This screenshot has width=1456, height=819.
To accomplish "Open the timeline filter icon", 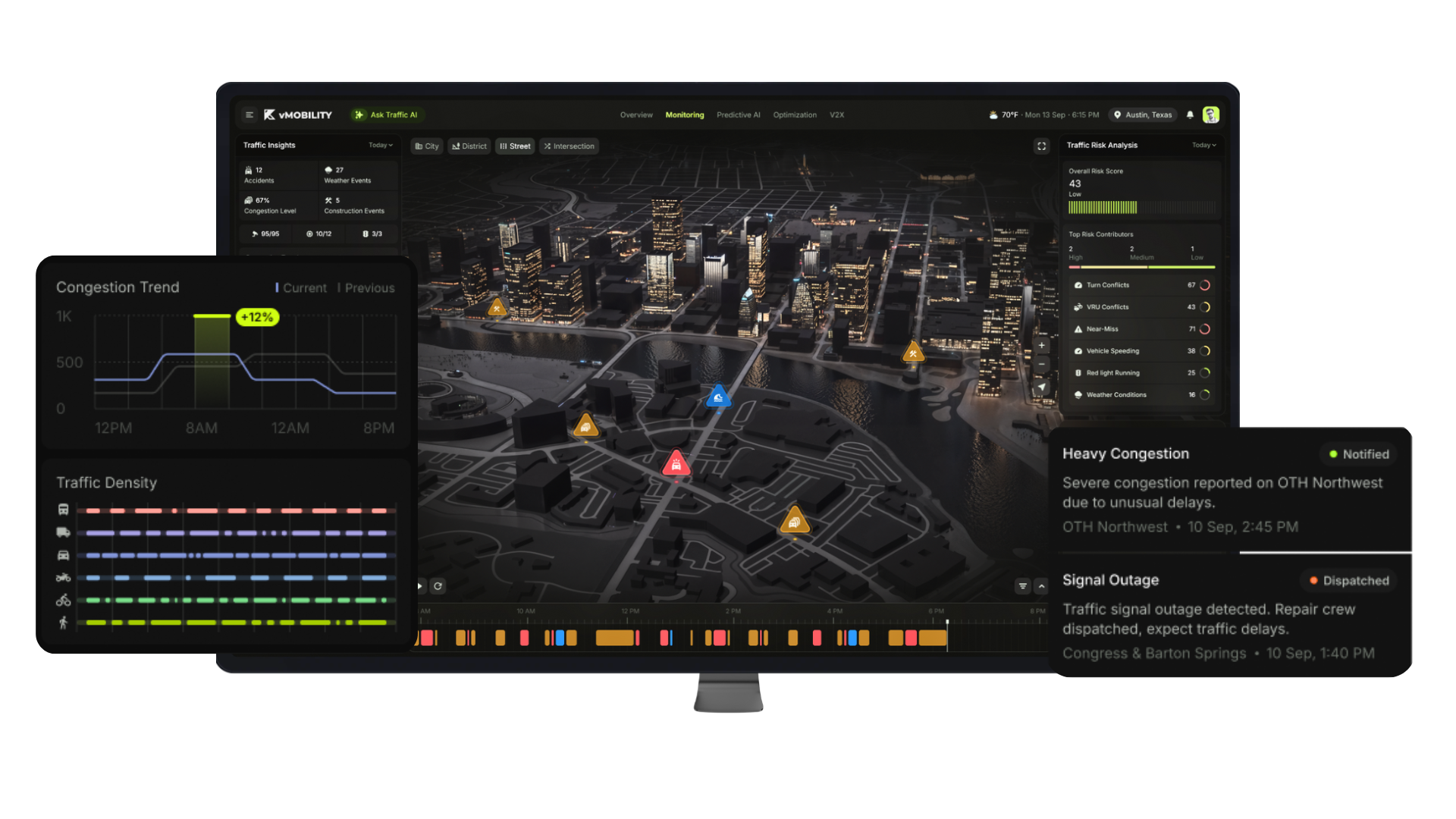I will point(1022,586).
